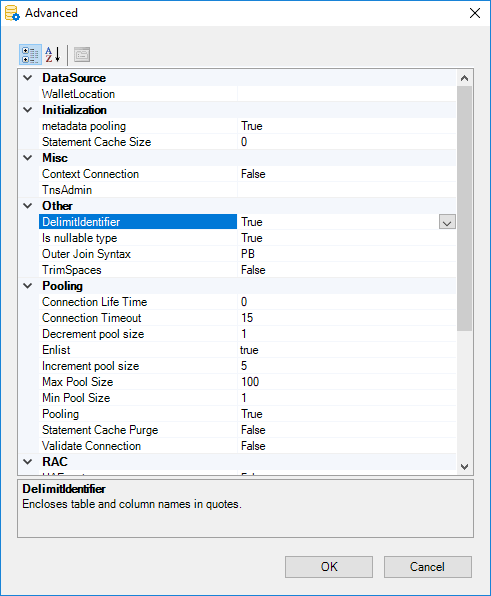Collapse the DataSource category
Image resolution: width=491 pixels, height=596 pixels.
[x=28, y=78]
